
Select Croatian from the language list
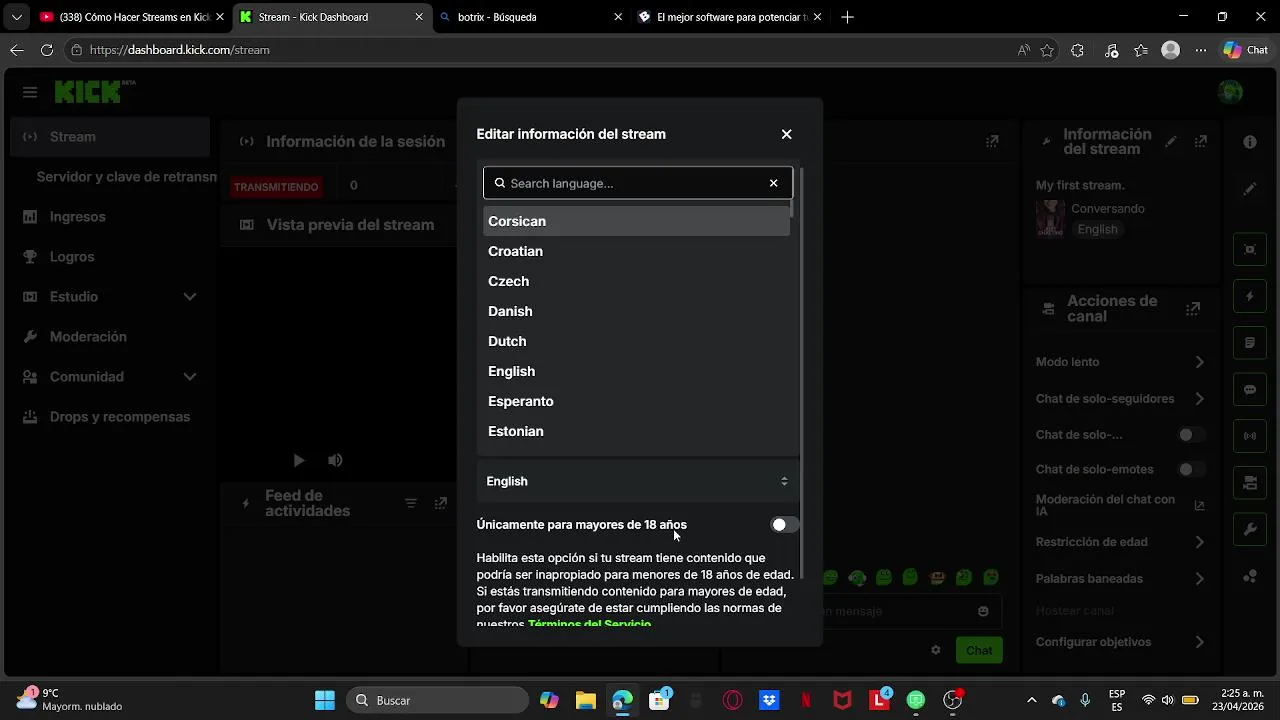636,251
